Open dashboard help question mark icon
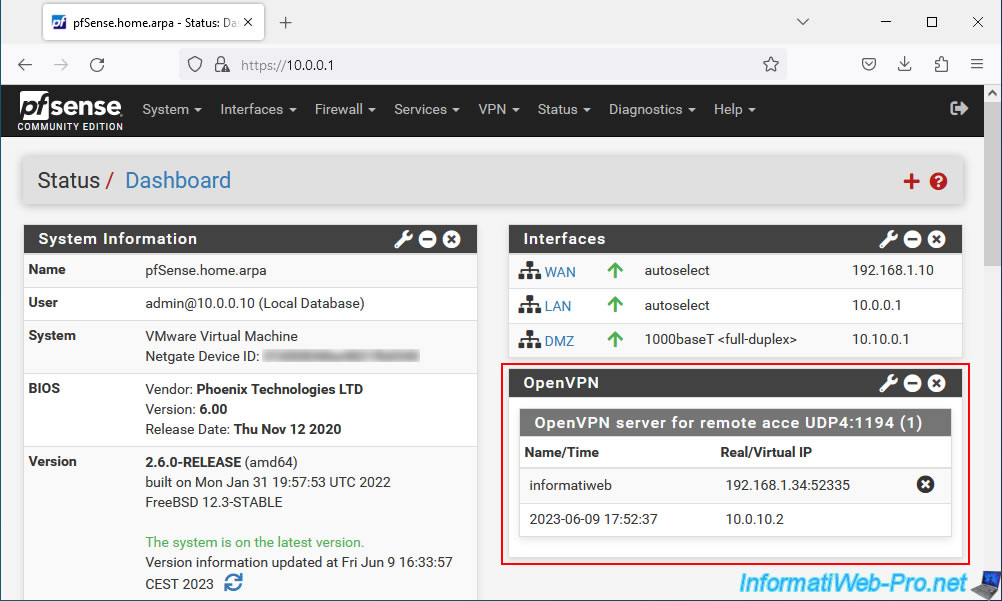The height and width of the screenshot is (601, 1002). pos(938,182)
